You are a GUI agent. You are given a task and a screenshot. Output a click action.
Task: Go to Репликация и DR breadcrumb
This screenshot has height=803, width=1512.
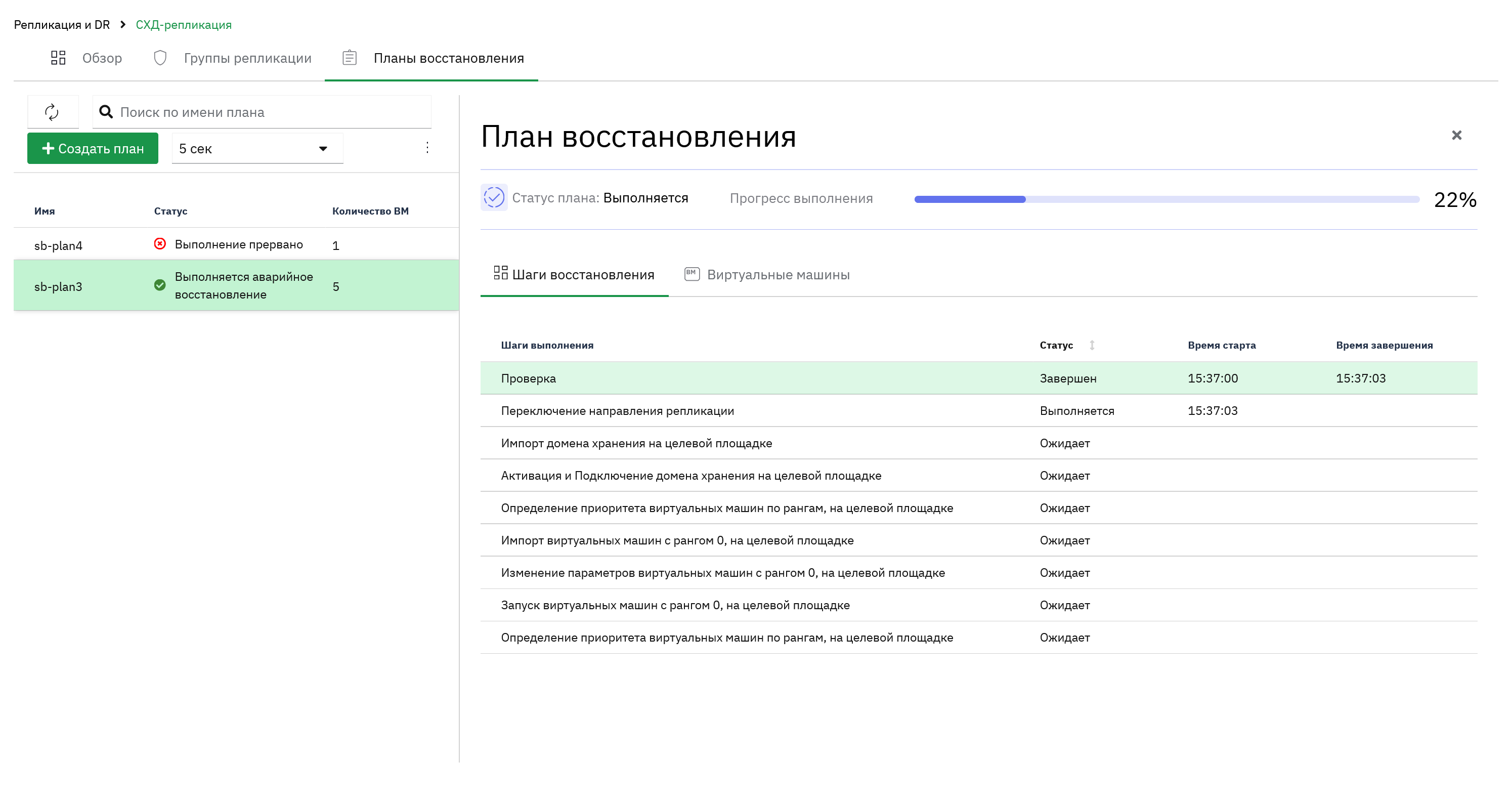62,25
